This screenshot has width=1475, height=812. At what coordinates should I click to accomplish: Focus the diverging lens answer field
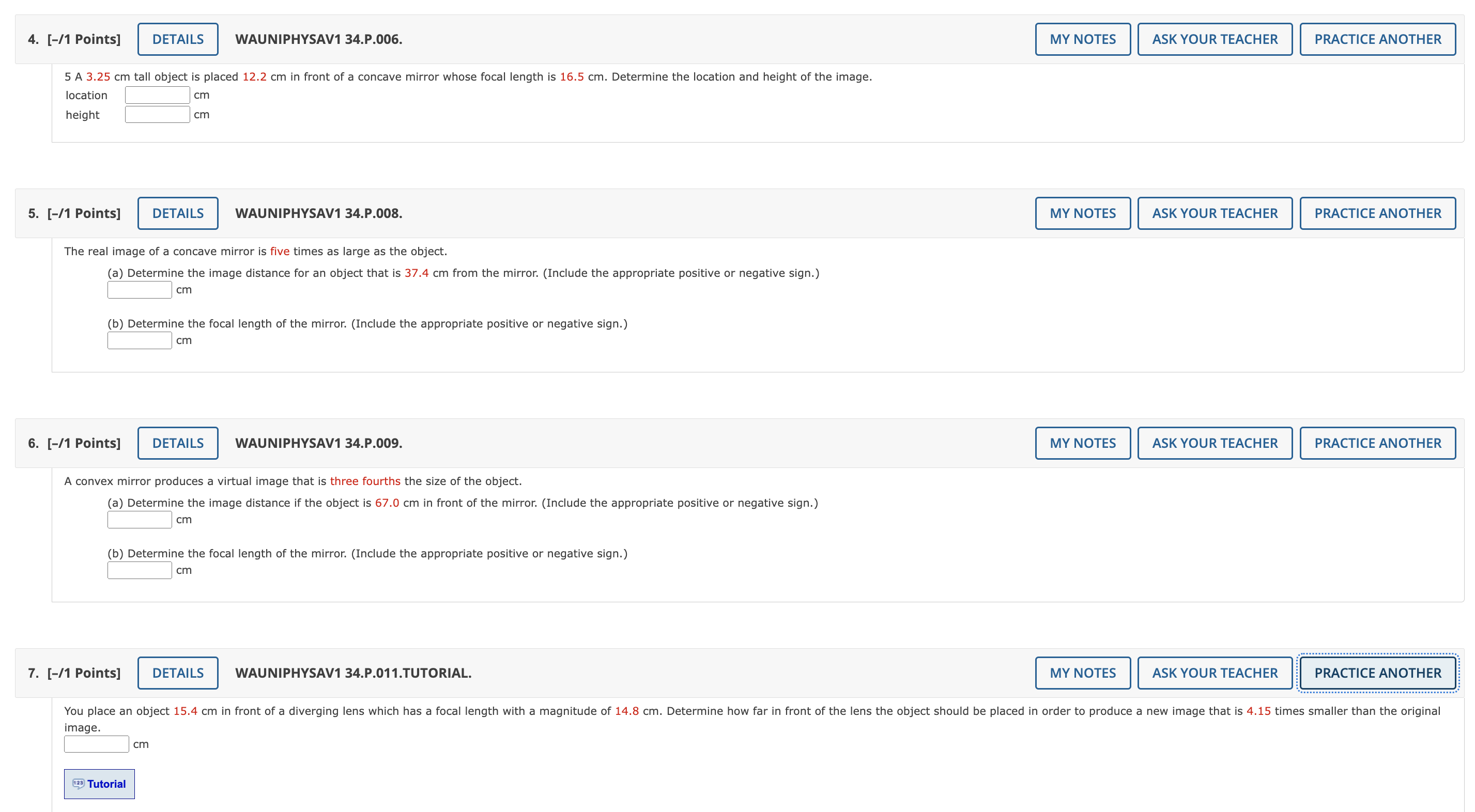96,744
